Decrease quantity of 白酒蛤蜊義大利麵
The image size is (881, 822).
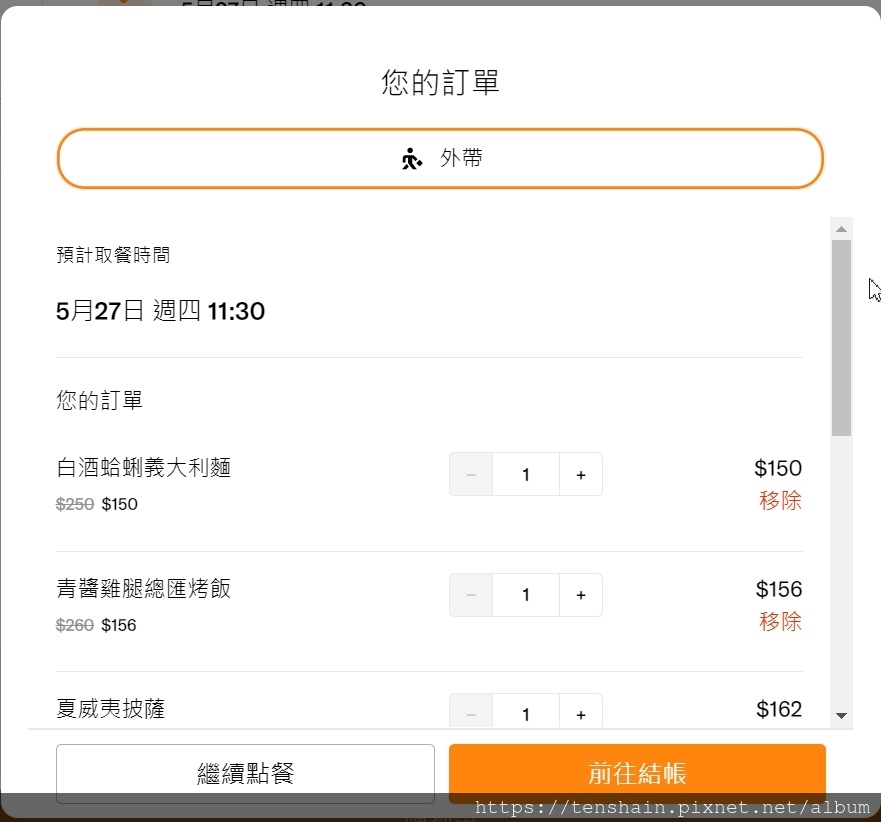(x=471, y=475)
